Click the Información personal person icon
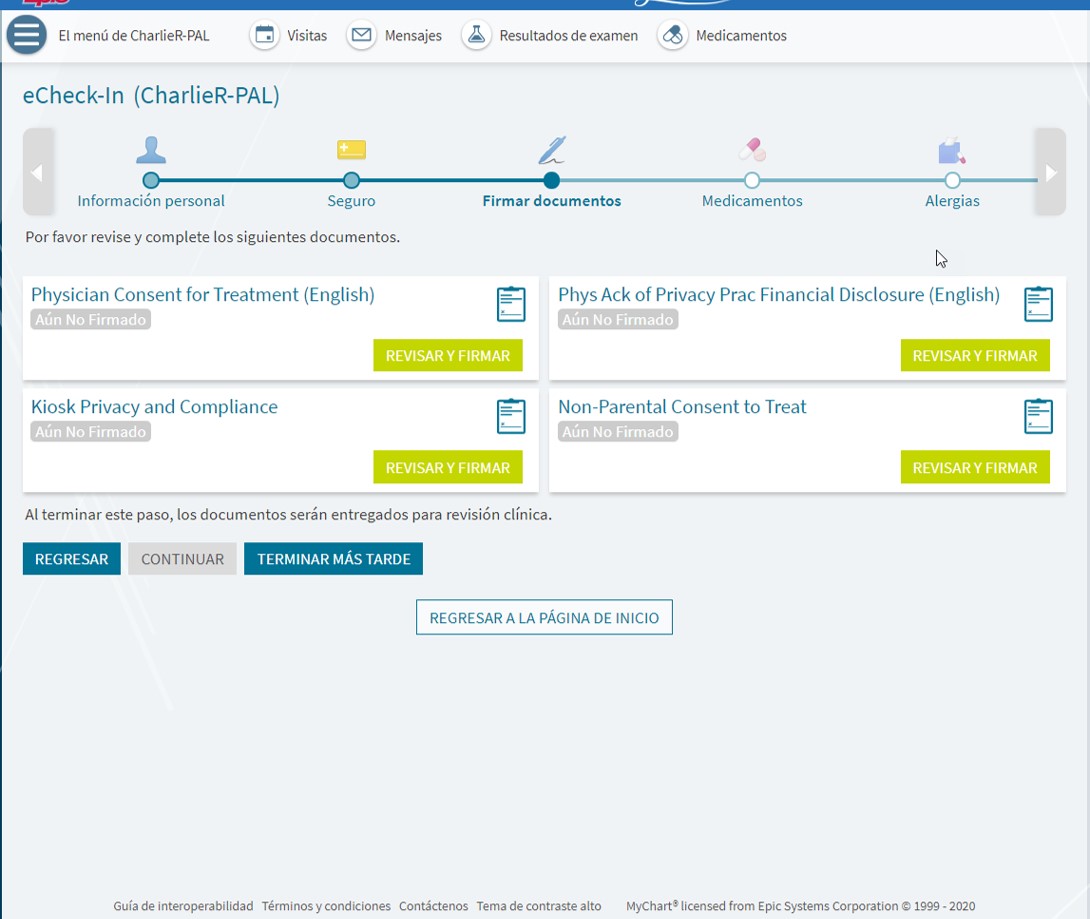The height and width of the screenshot is (919, 1090). (151, 151)
